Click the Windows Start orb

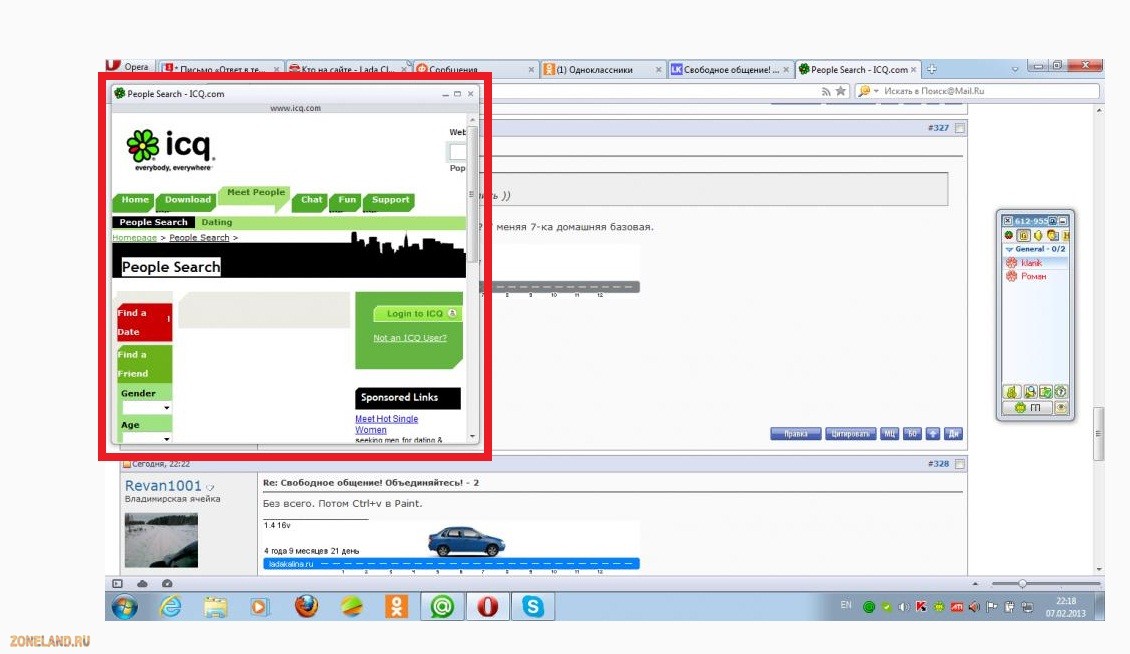(x=125, y=607)
